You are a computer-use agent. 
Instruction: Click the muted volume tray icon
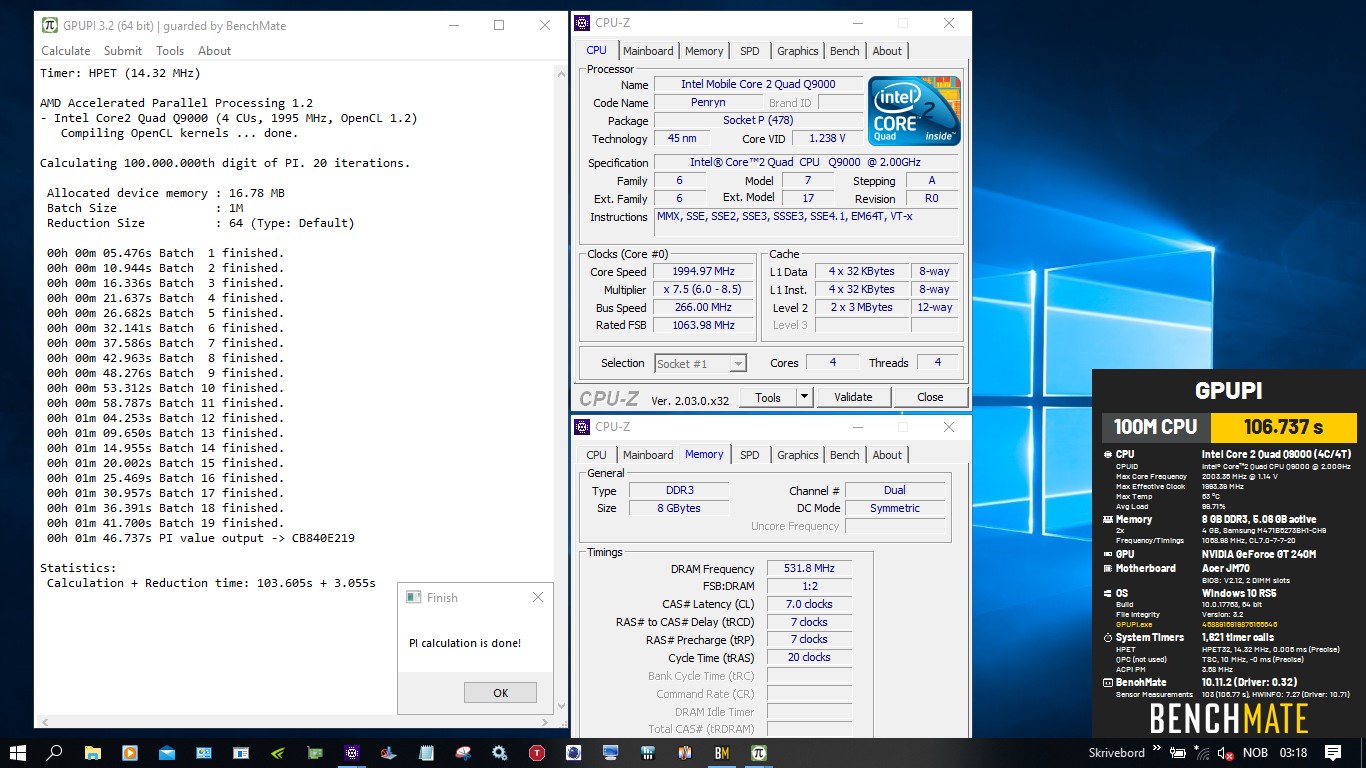tap(1224, 753)
